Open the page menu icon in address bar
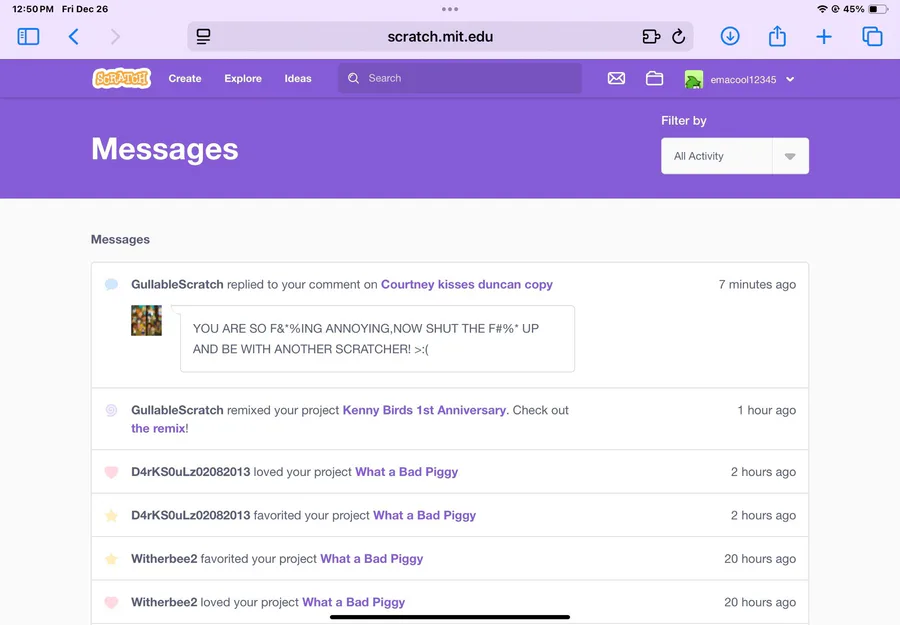Image resolution: width=900 pixels, height=625 pixels. pyautogui.click(x=203, y=37)
